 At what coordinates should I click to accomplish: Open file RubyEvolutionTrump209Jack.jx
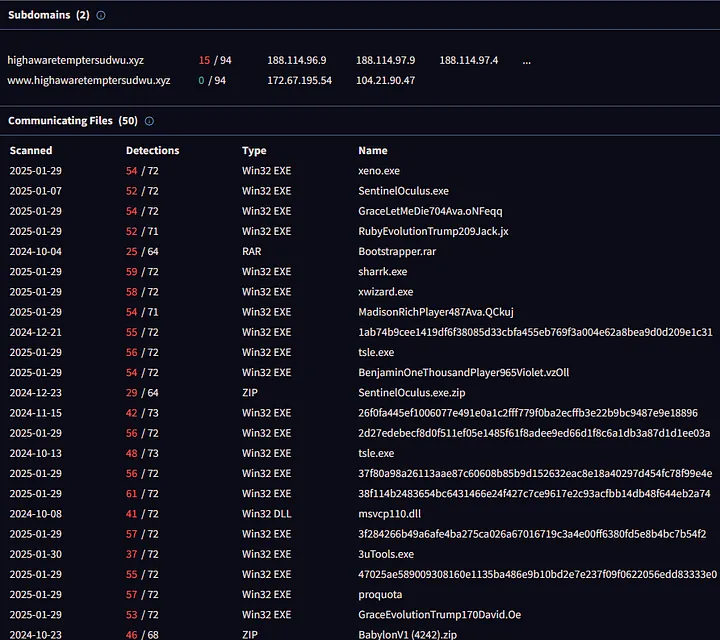coord(433,231)
